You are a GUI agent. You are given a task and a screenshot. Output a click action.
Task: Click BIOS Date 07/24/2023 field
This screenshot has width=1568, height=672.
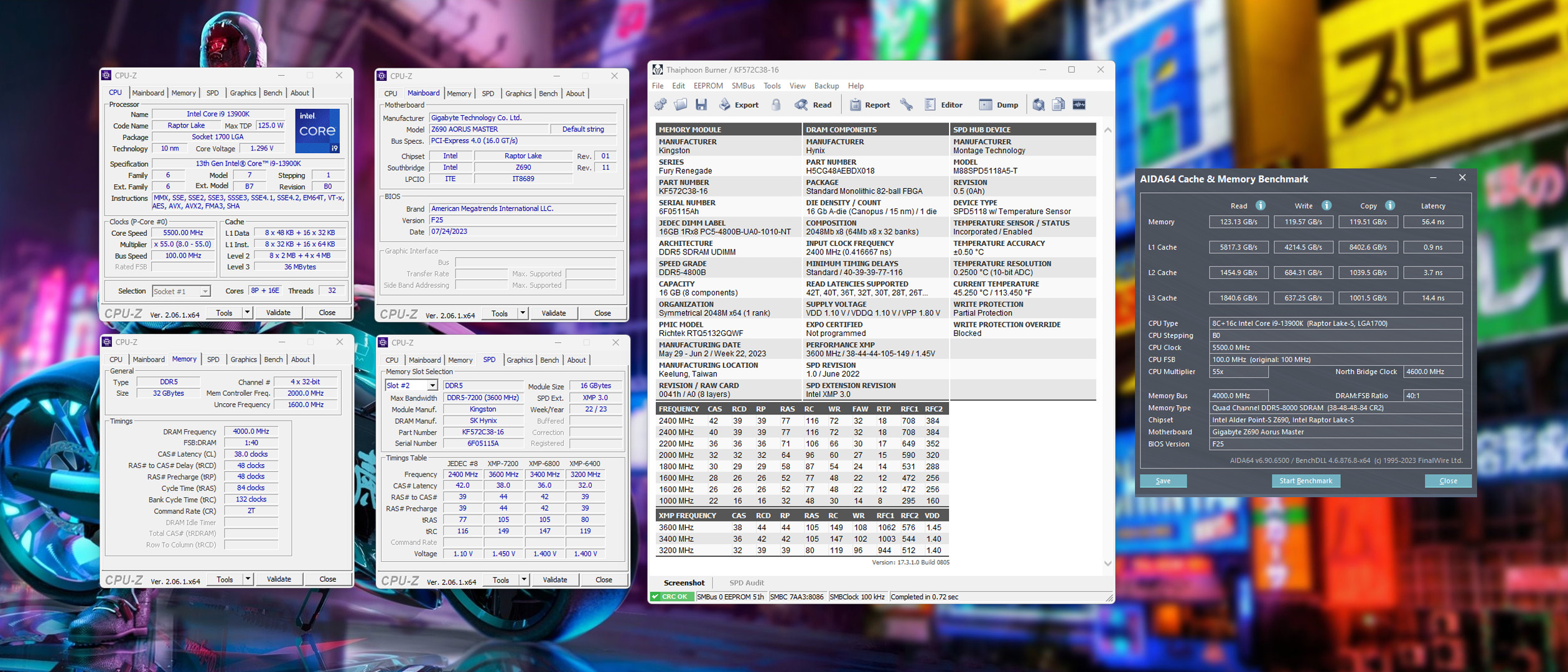click(x=523, y=231)
